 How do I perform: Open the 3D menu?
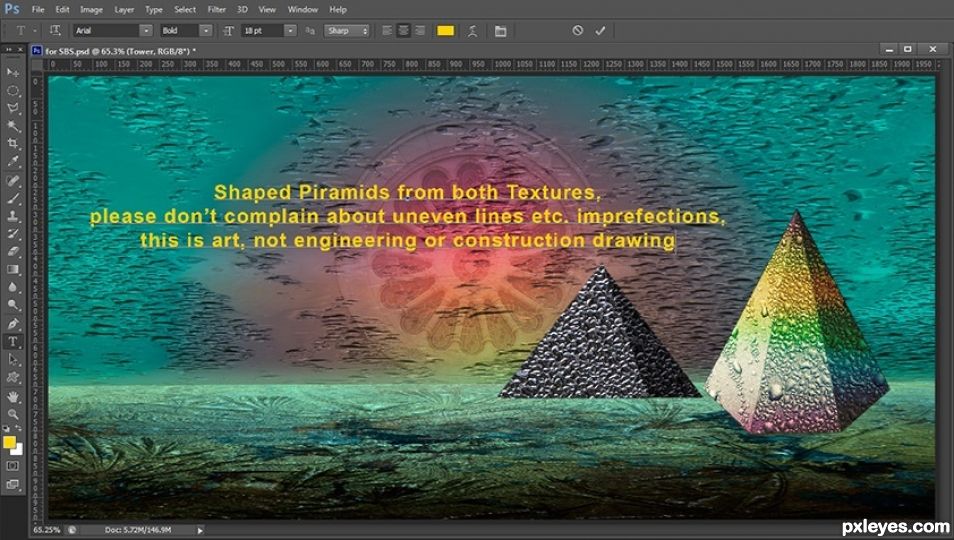(242, 9)
